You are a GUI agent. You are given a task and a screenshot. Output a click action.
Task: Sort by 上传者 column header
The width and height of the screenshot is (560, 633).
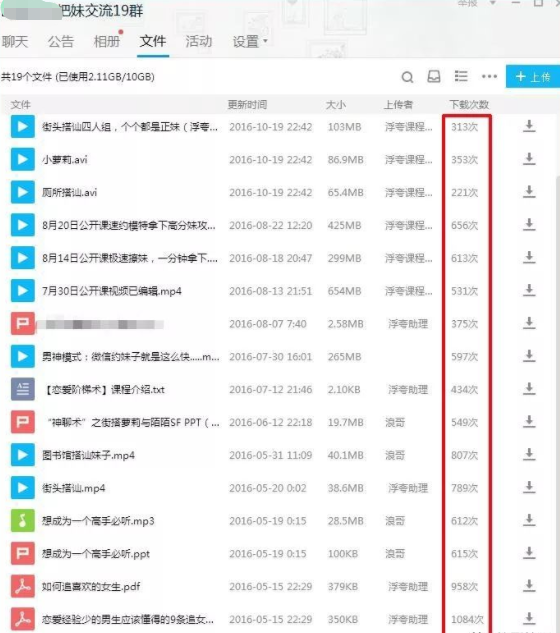coord(398,105)
